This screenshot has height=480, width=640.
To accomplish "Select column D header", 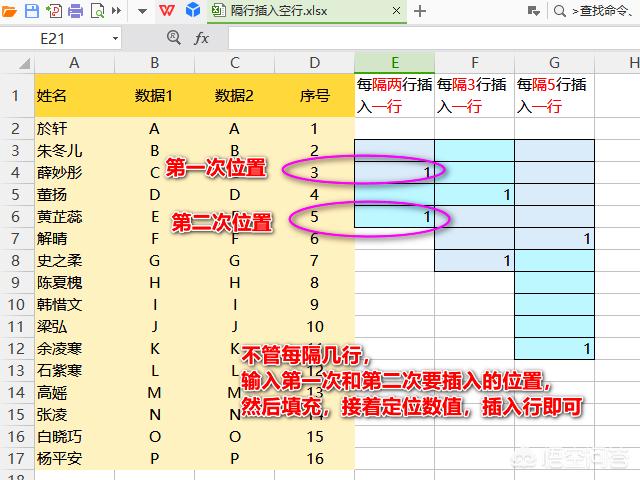I will pos(314,63).
